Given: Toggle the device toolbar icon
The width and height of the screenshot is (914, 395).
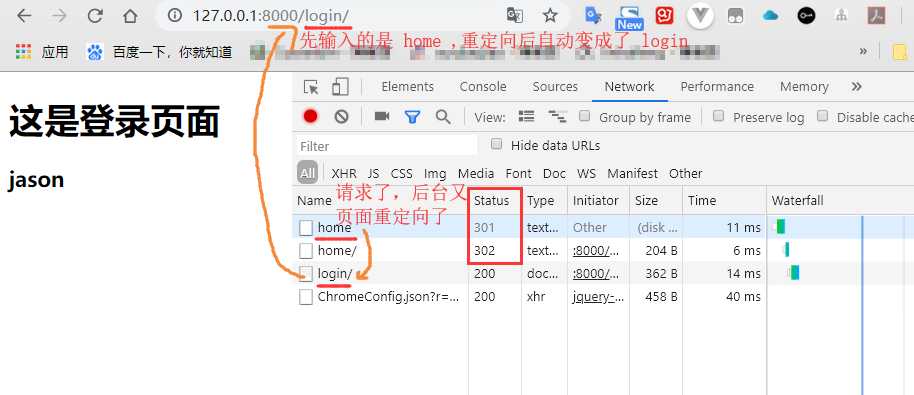Looking at the screenshot, I should 340,87.
